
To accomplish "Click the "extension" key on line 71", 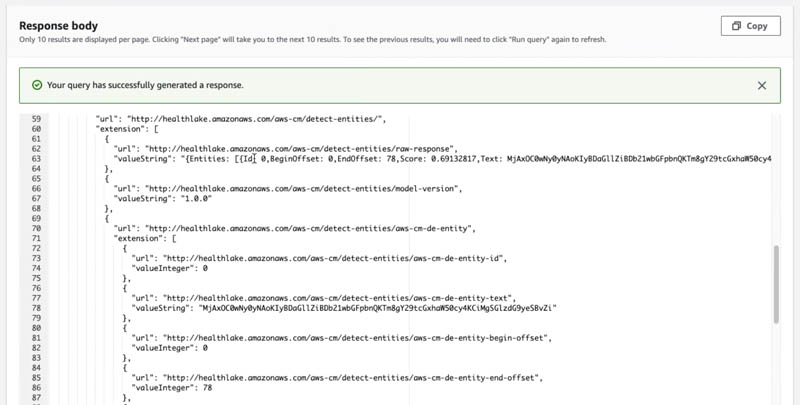I will [139, 238].
